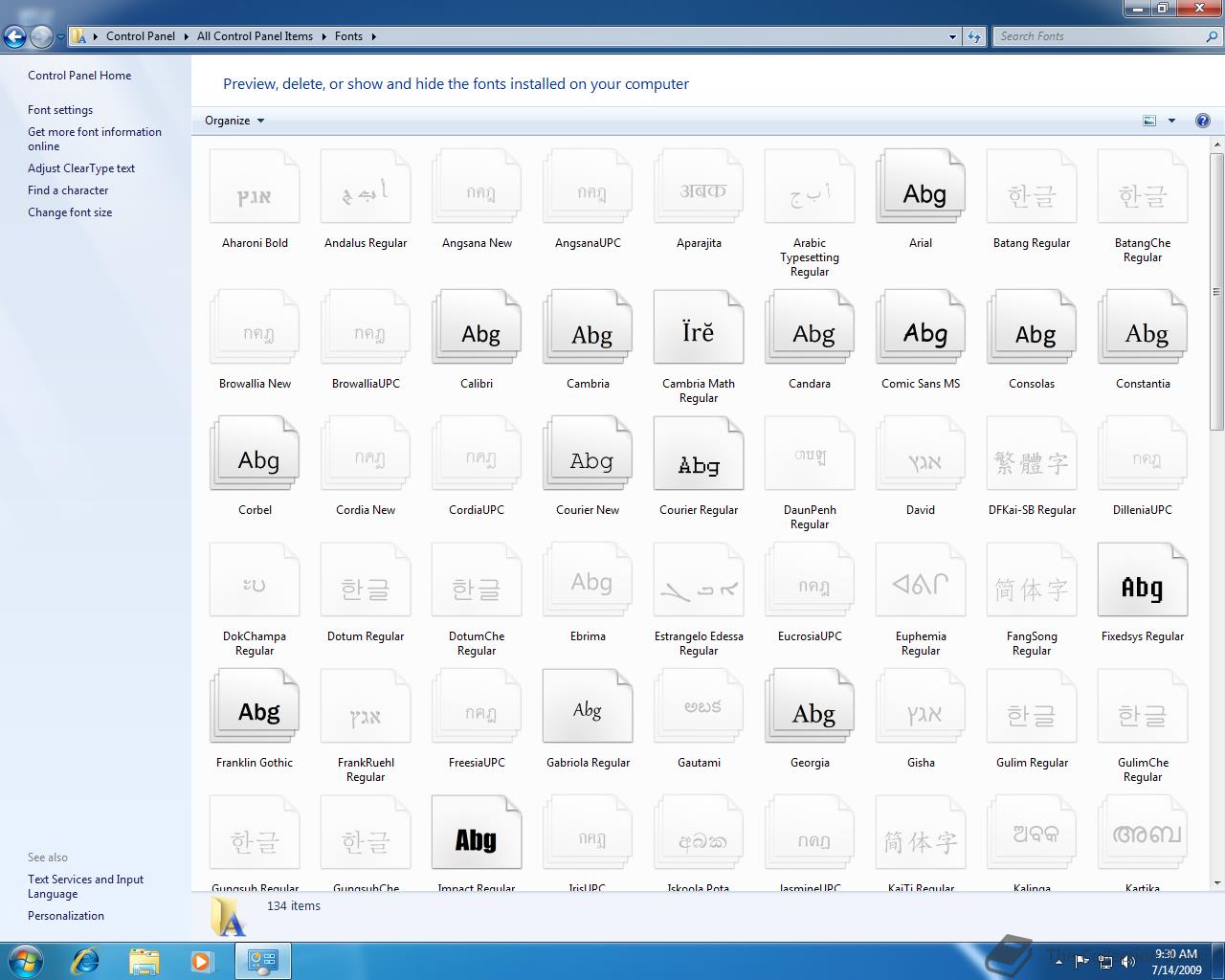Open Change font size link
This screenshot has height=980, width=1225.
pyautogui.click(x=70, y=212)
